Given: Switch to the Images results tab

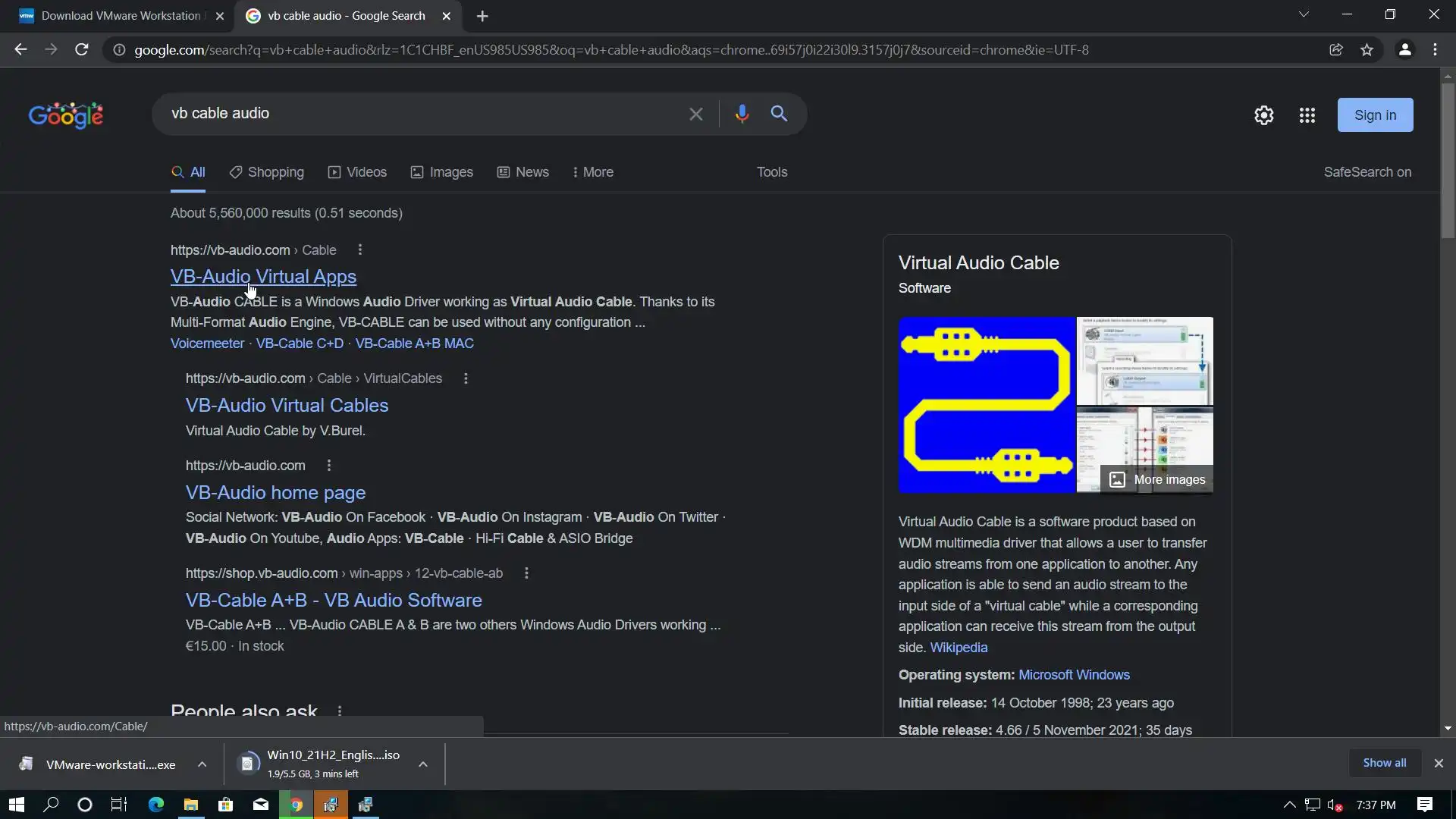Looking at the screenshot, I should [x=442, y=172].
